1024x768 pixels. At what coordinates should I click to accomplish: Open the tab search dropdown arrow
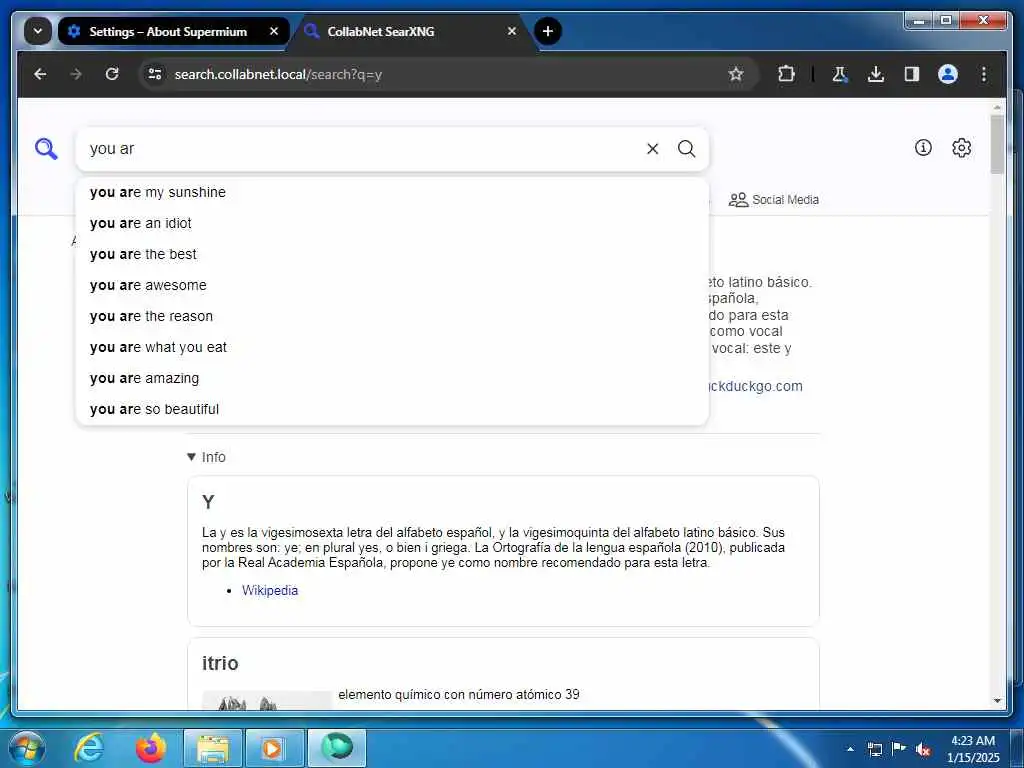click(38, 31)
